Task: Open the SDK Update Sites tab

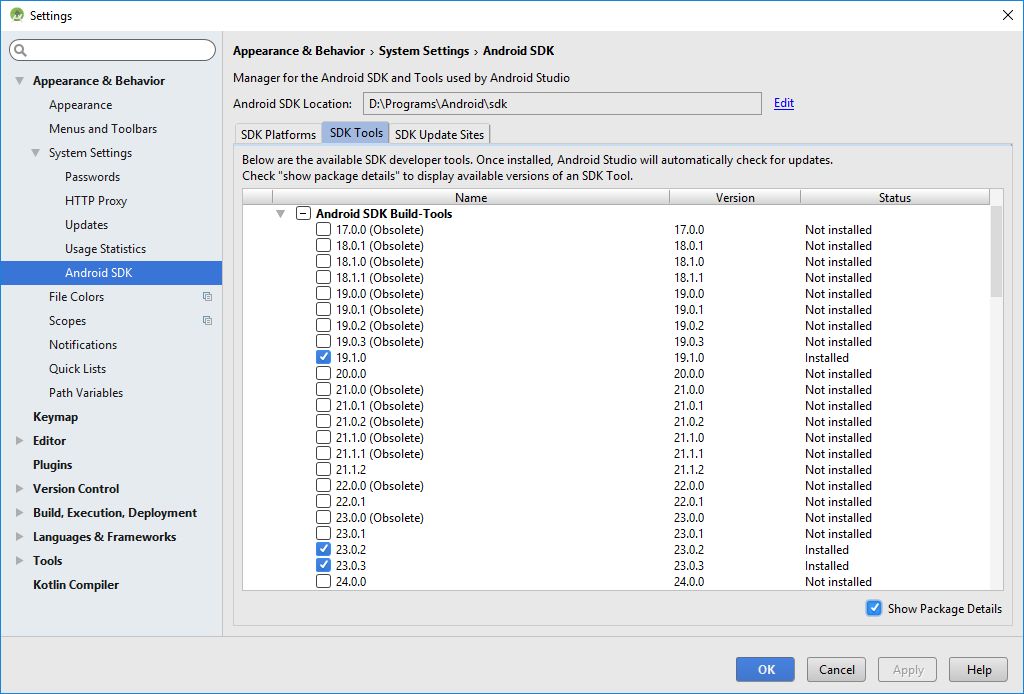Action: tap(440, 134)
